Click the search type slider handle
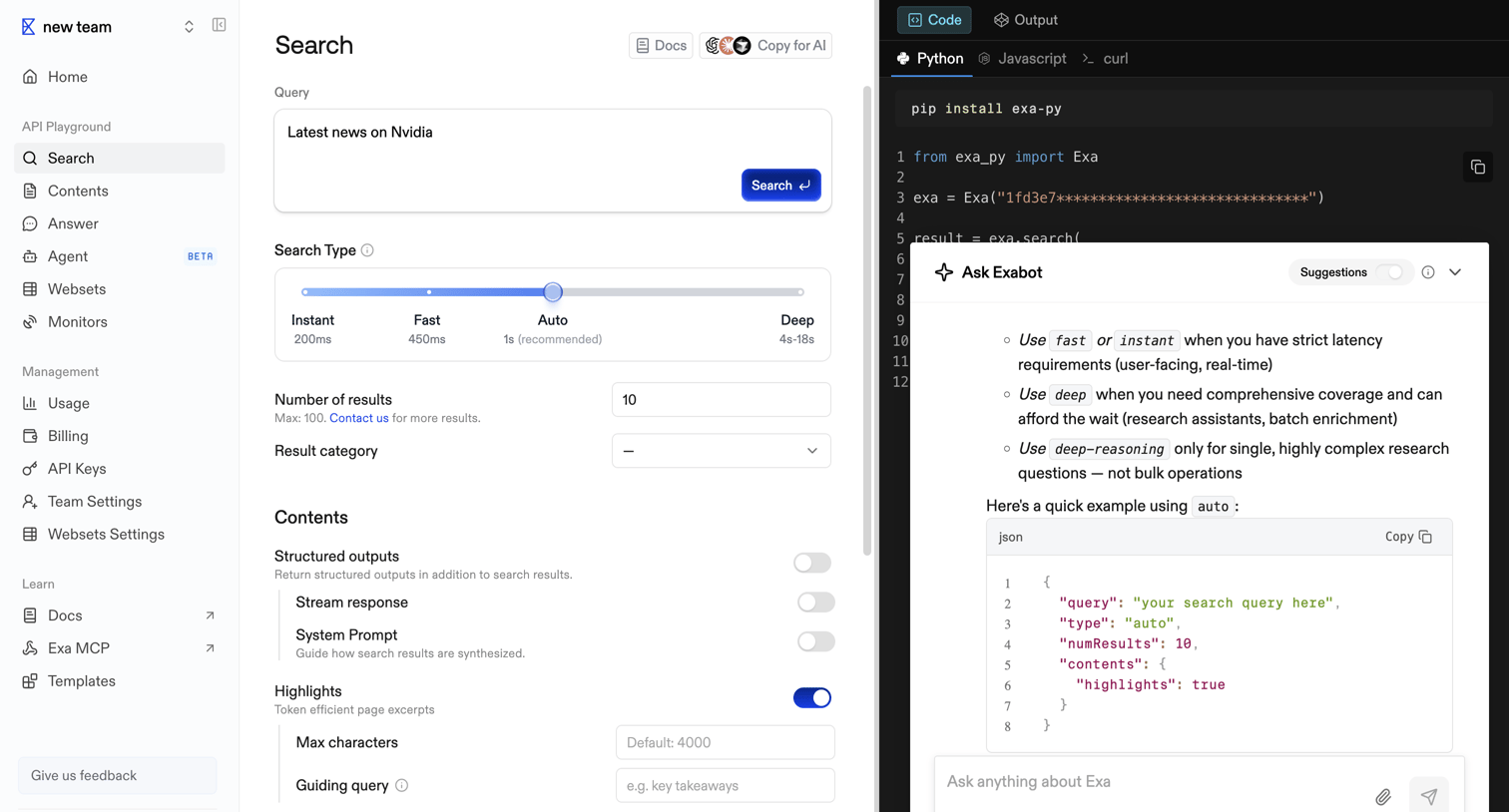Screen dimensions: 1509x812 (553, 292)
